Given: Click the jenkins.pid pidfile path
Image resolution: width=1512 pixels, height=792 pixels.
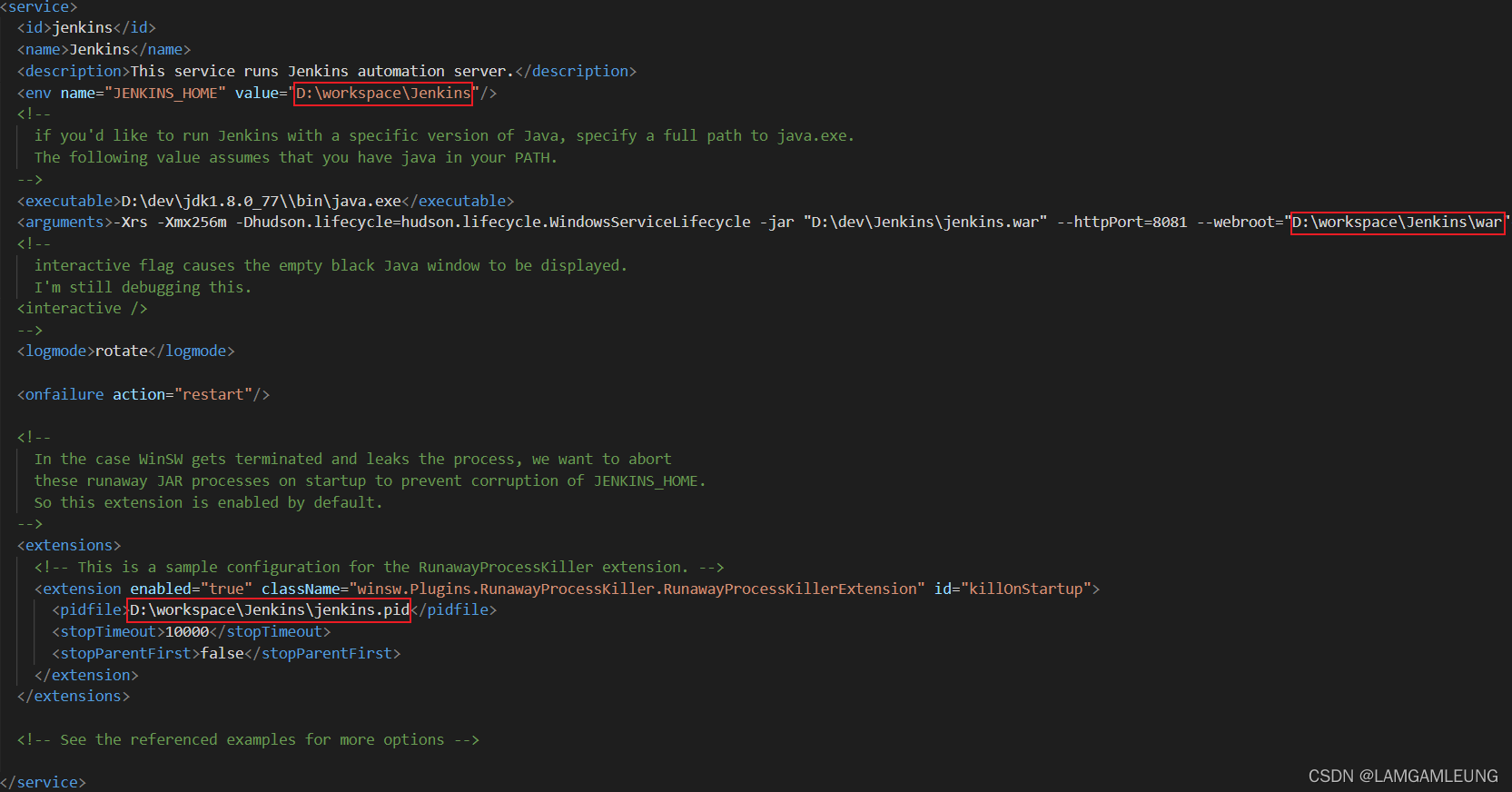Looking at the screenshot, I should pyautogui.click(x=270, y=610).
